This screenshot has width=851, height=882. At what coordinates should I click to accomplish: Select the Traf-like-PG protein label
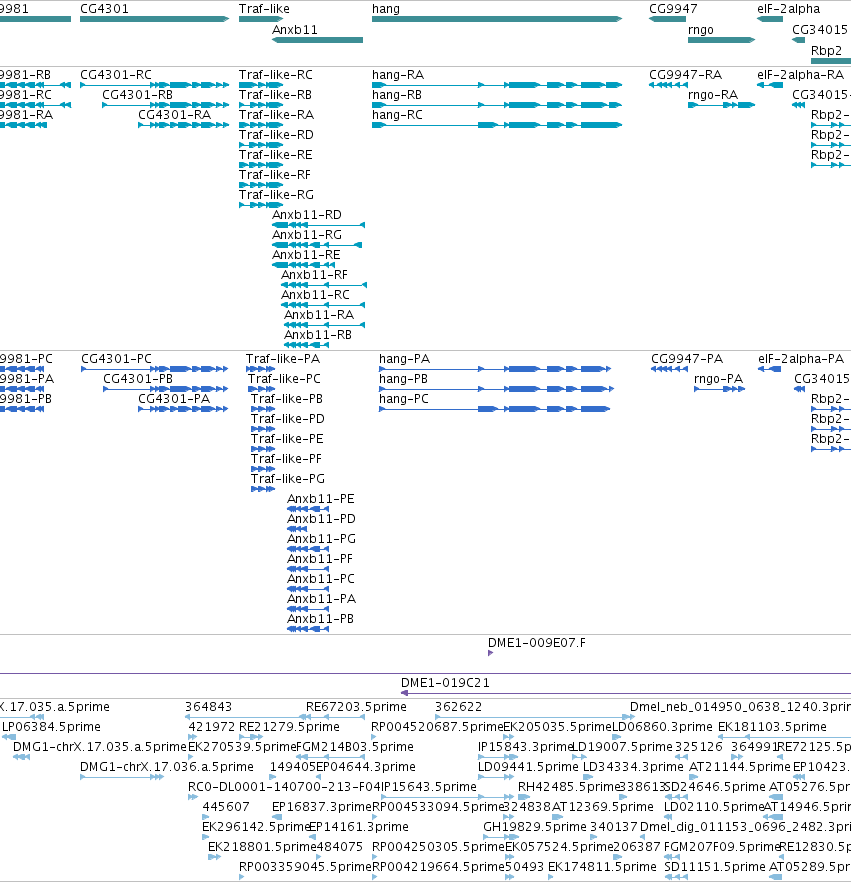288,479
